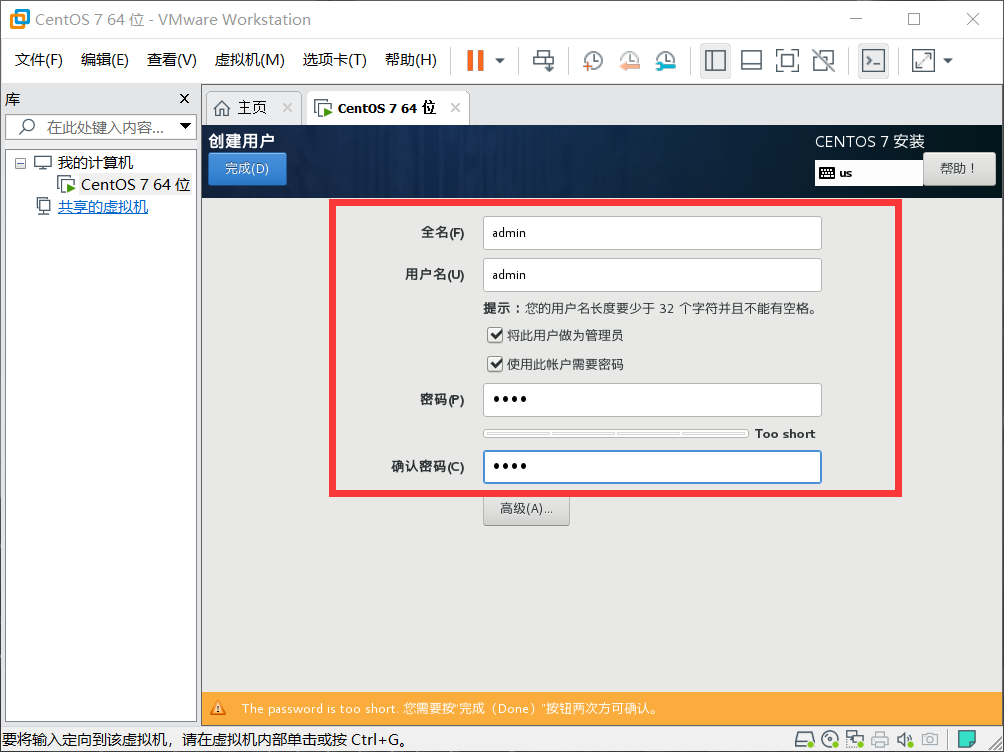The image size is (1004, 752).
Task: Click the 密码(P) password field
Action: point(652,400)
